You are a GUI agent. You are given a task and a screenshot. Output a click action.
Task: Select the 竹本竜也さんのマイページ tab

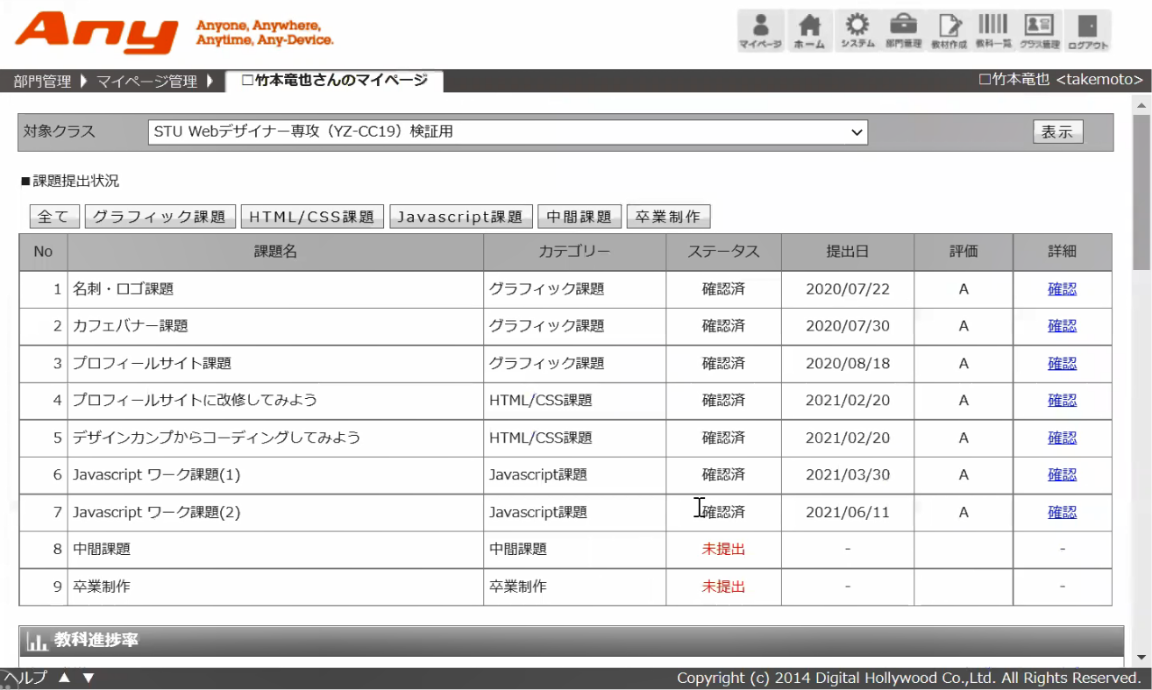(335, 81)
